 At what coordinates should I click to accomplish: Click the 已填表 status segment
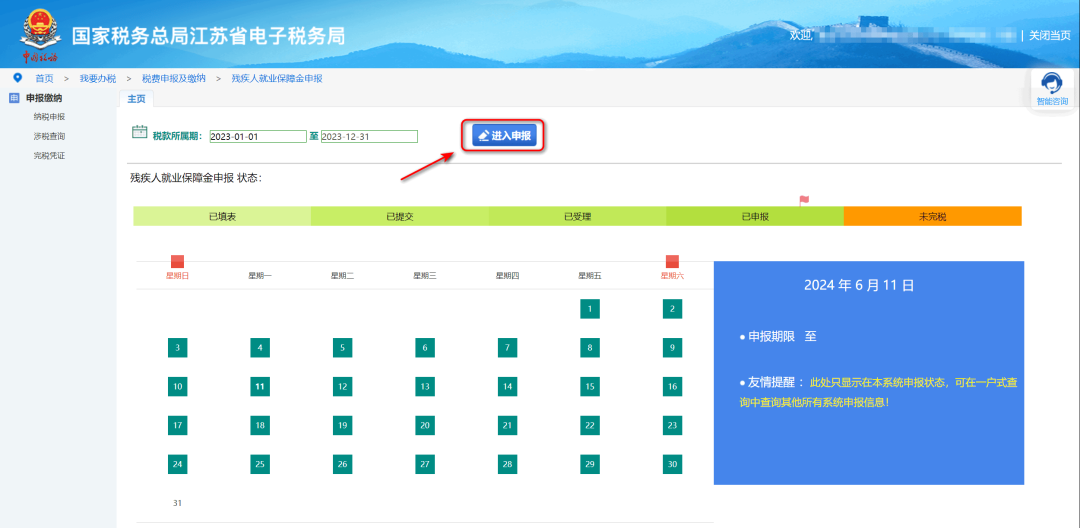coord(222,216)
